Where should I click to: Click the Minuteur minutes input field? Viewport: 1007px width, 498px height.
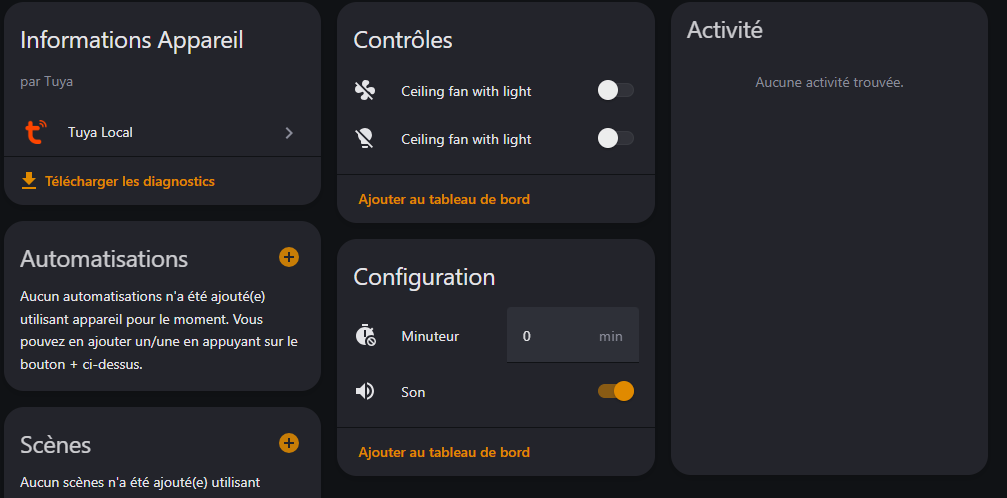pos(555,336)
